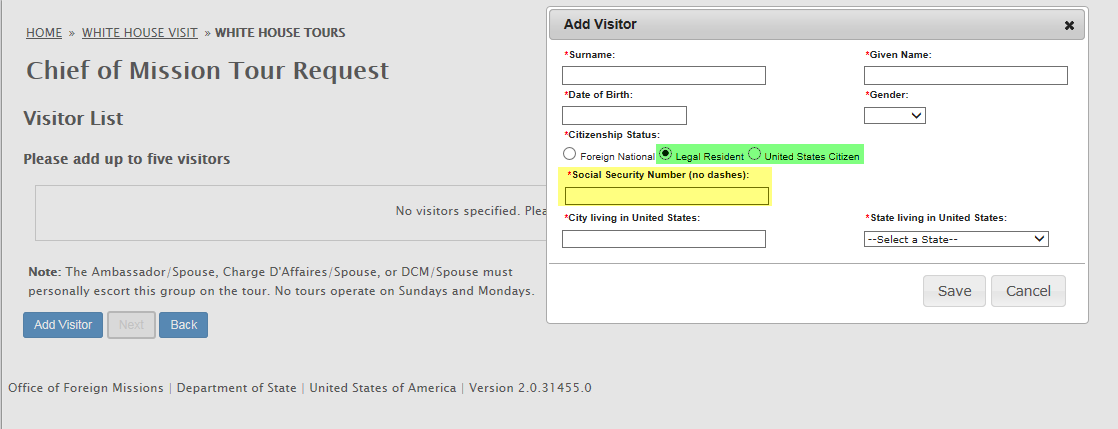
Task: Click the disabled Next button
Action: (131, 325)
